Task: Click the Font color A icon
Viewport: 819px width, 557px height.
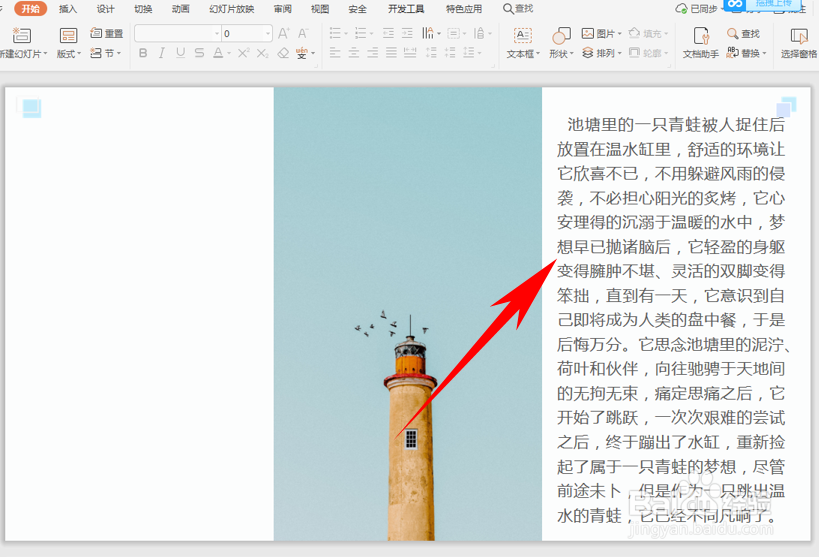Action: [218, 53]
